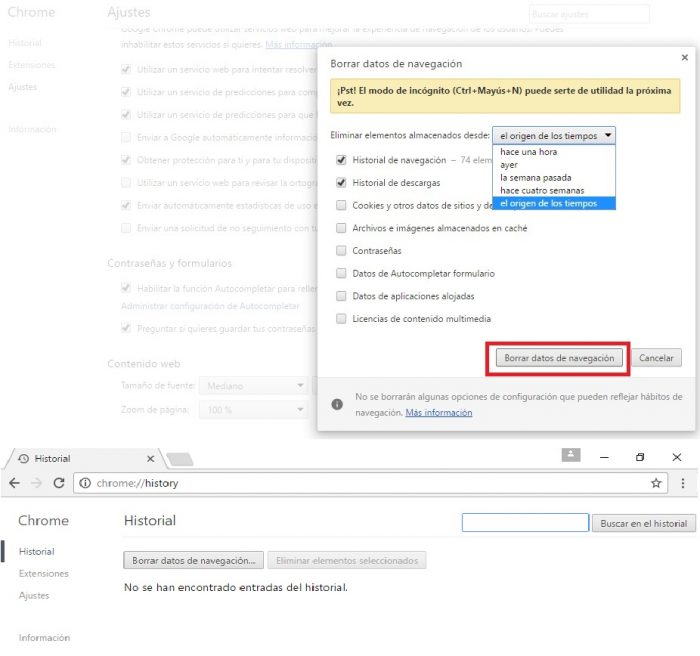The image size is (700, 656).
Task: Enable the Contraseñas checkbox
Action: tap(341, 251)
